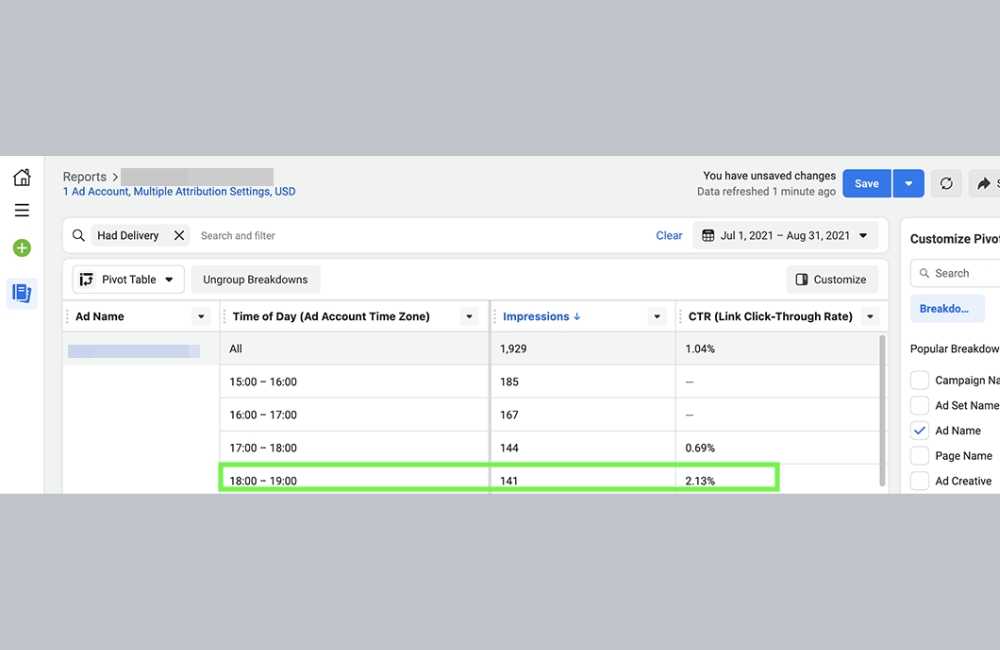Viewport: 1000px width, 650px height.
Task: Enable the Page Name breakdown
Action: [x=919, y=455]
